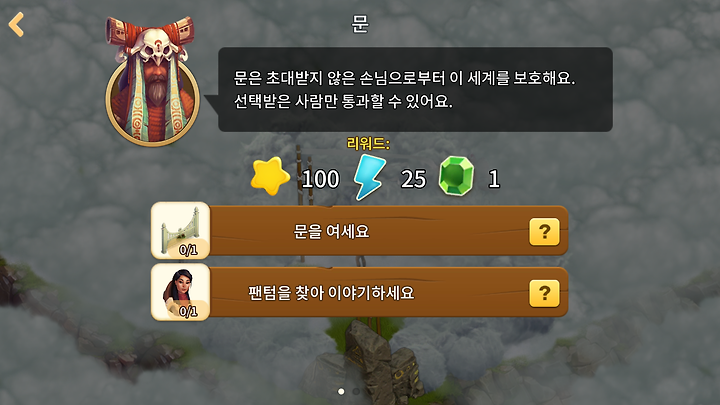Click the yellow star reward icon

[x=270, y=176]
